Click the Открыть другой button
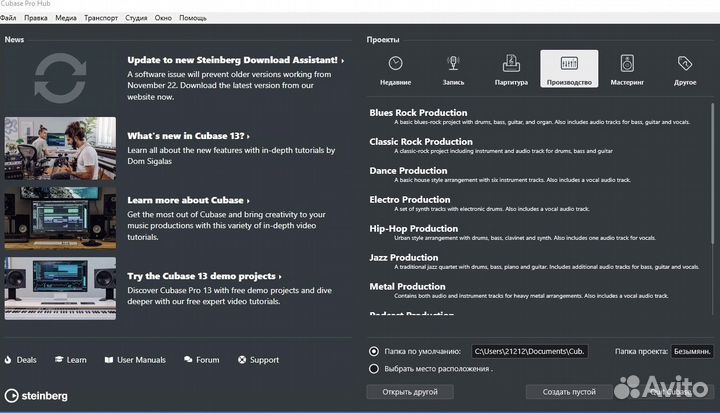Image resolution: width=720 pixels, height=413 pixels. [x=410, y=392]
